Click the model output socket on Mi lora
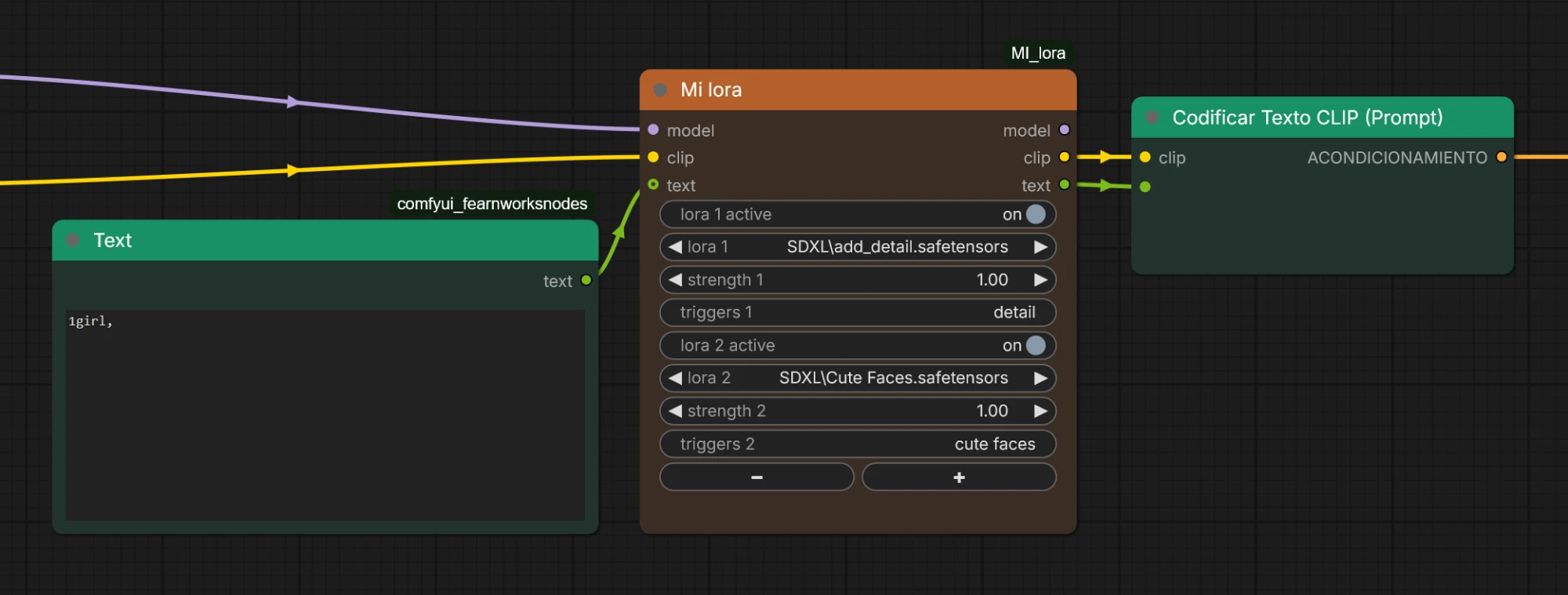 click(1064, 129)
